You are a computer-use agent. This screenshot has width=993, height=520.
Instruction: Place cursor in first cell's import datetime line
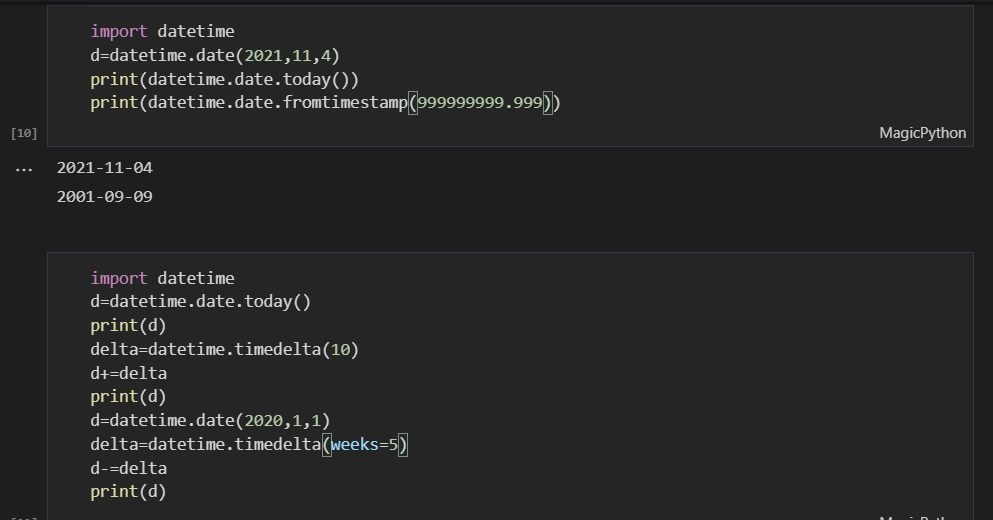coord(162,31)
